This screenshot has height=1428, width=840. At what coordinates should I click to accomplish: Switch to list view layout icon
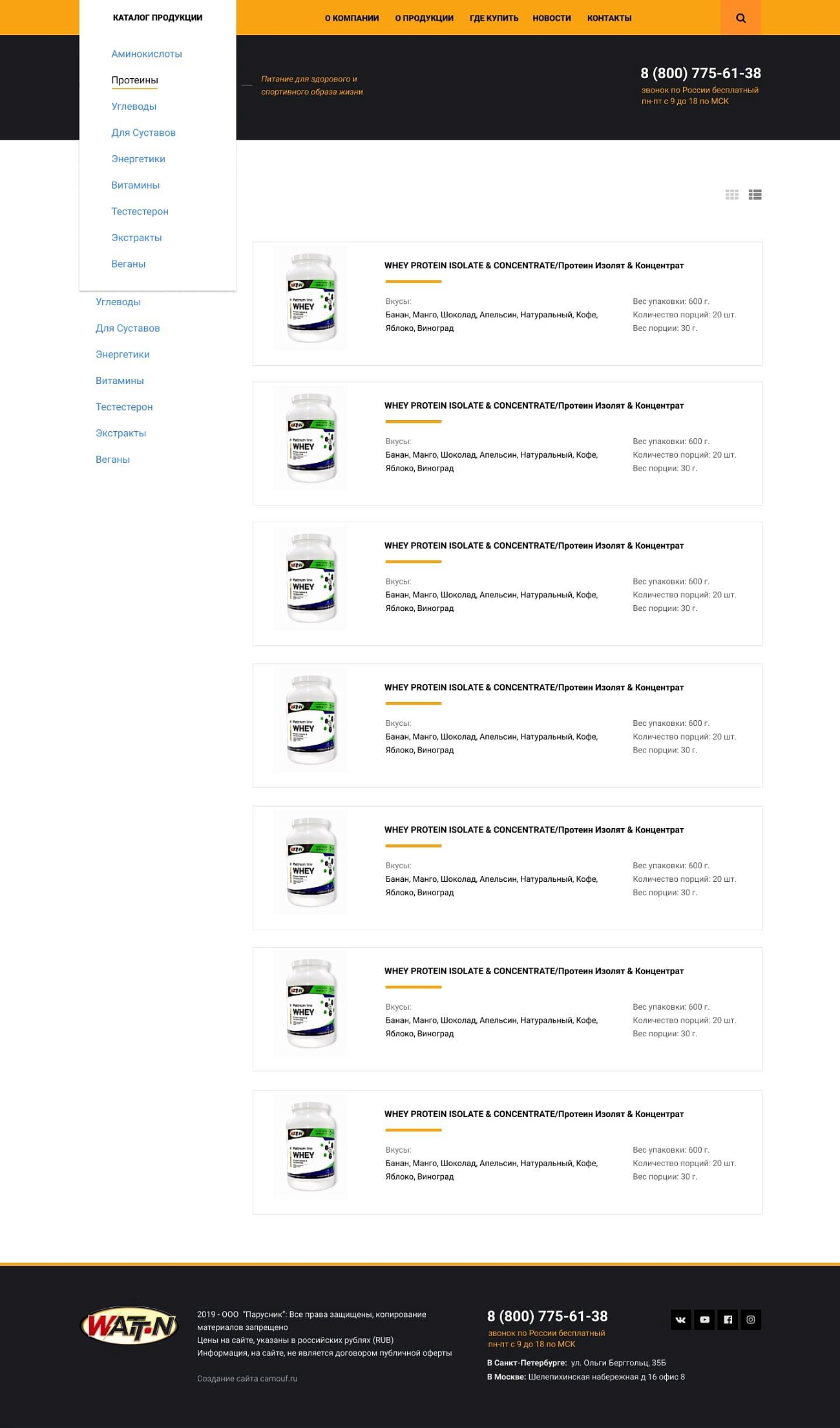click(755, 195)
